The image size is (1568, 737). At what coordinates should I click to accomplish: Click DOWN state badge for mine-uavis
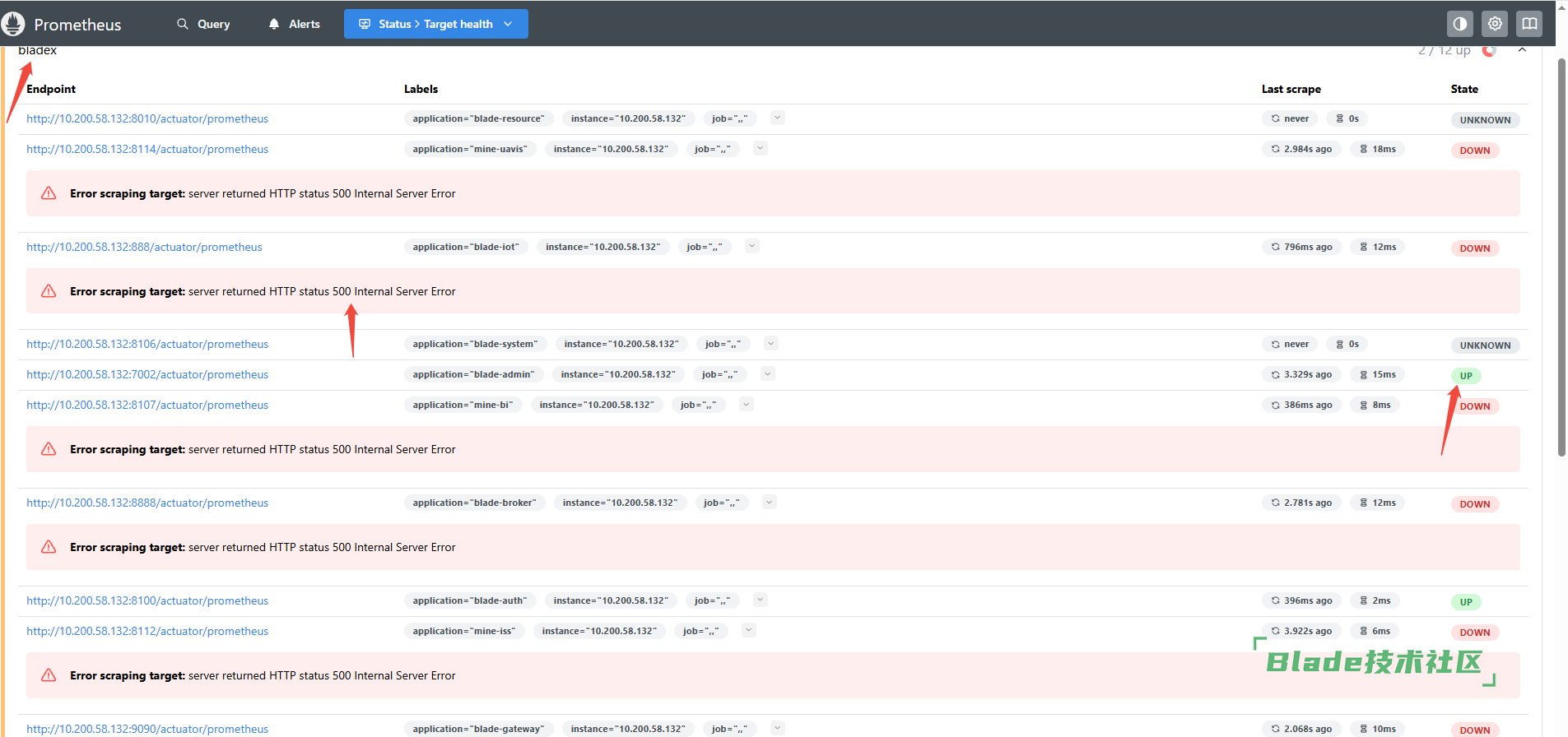1475,151
